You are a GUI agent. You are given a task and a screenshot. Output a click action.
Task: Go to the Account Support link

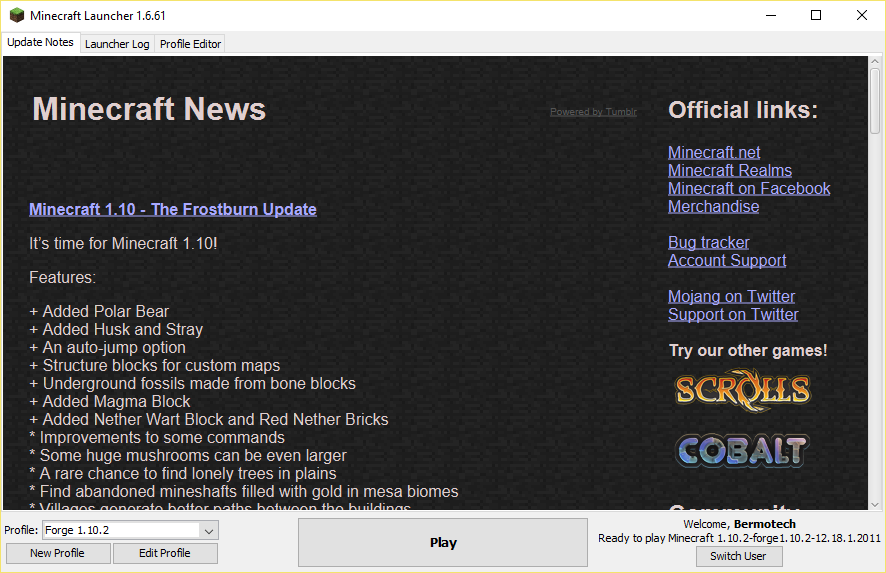point(727,260)
